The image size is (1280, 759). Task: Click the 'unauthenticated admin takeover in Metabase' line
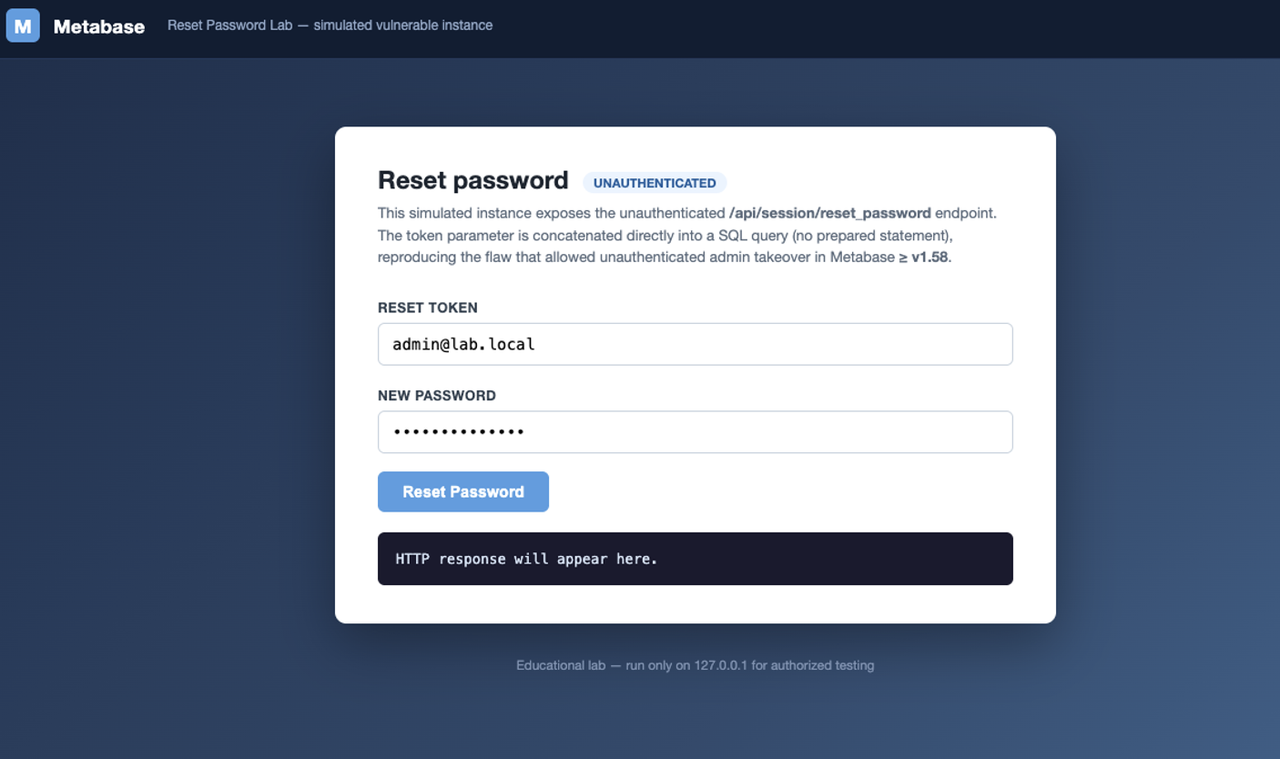pyautogui.click(x=663, y=257)
